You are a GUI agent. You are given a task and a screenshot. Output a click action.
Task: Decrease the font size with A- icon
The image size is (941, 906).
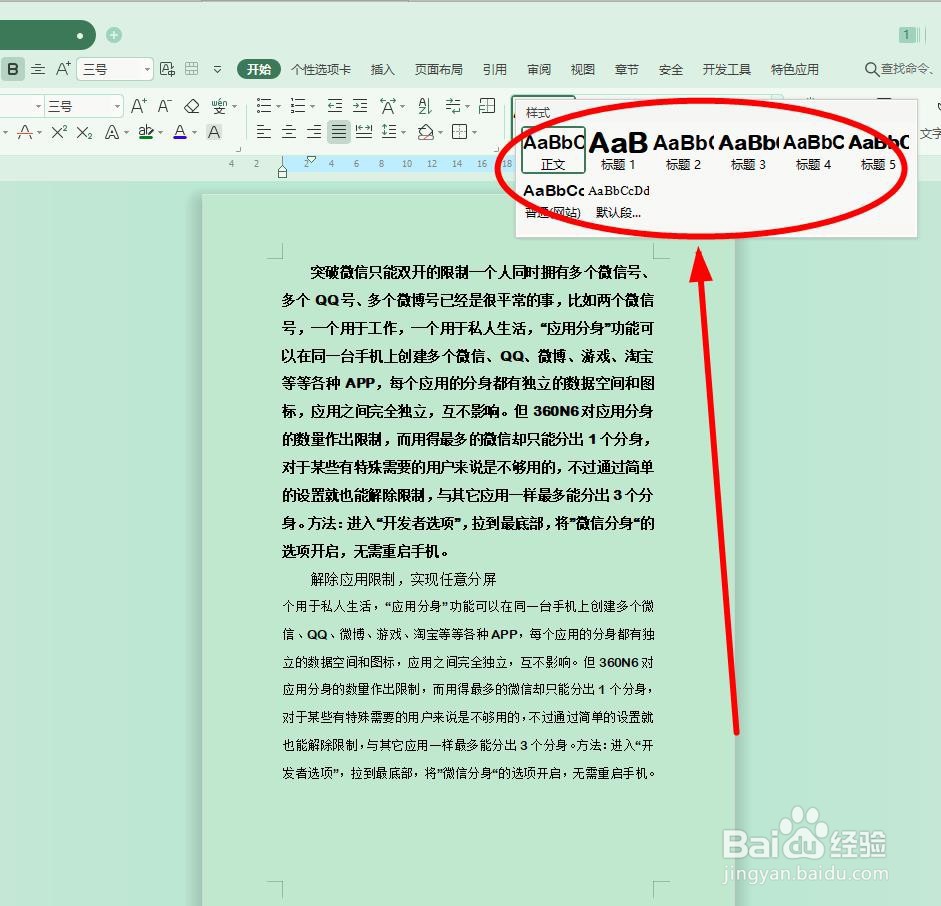pyautogui.click(x=163, y=106)
